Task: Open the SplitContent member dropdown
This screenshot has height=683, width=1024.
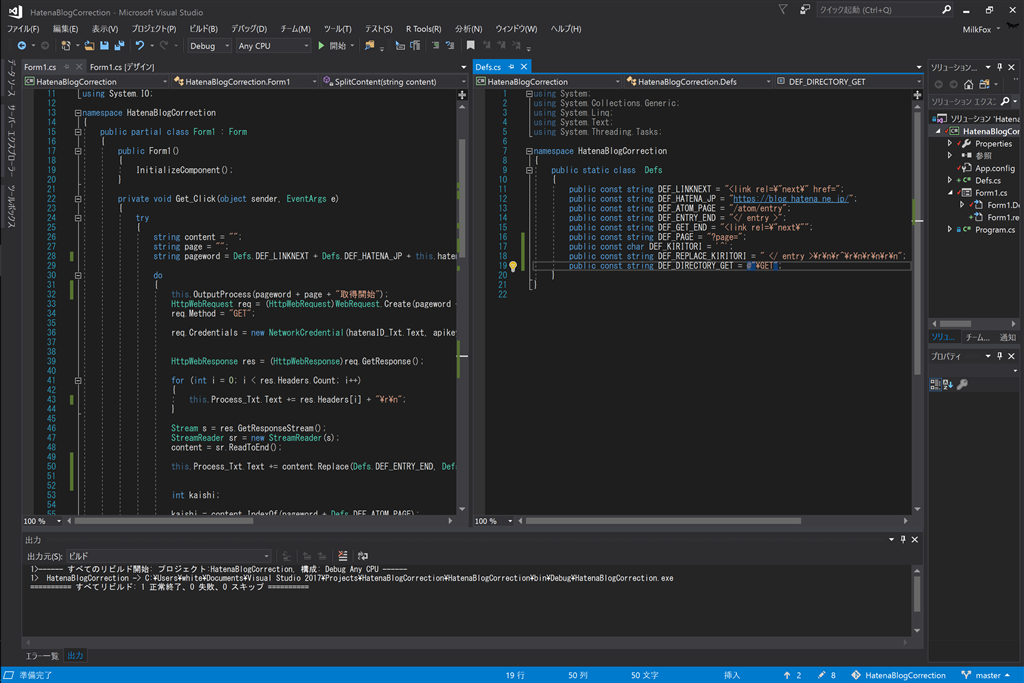Action: click(393, 82)
